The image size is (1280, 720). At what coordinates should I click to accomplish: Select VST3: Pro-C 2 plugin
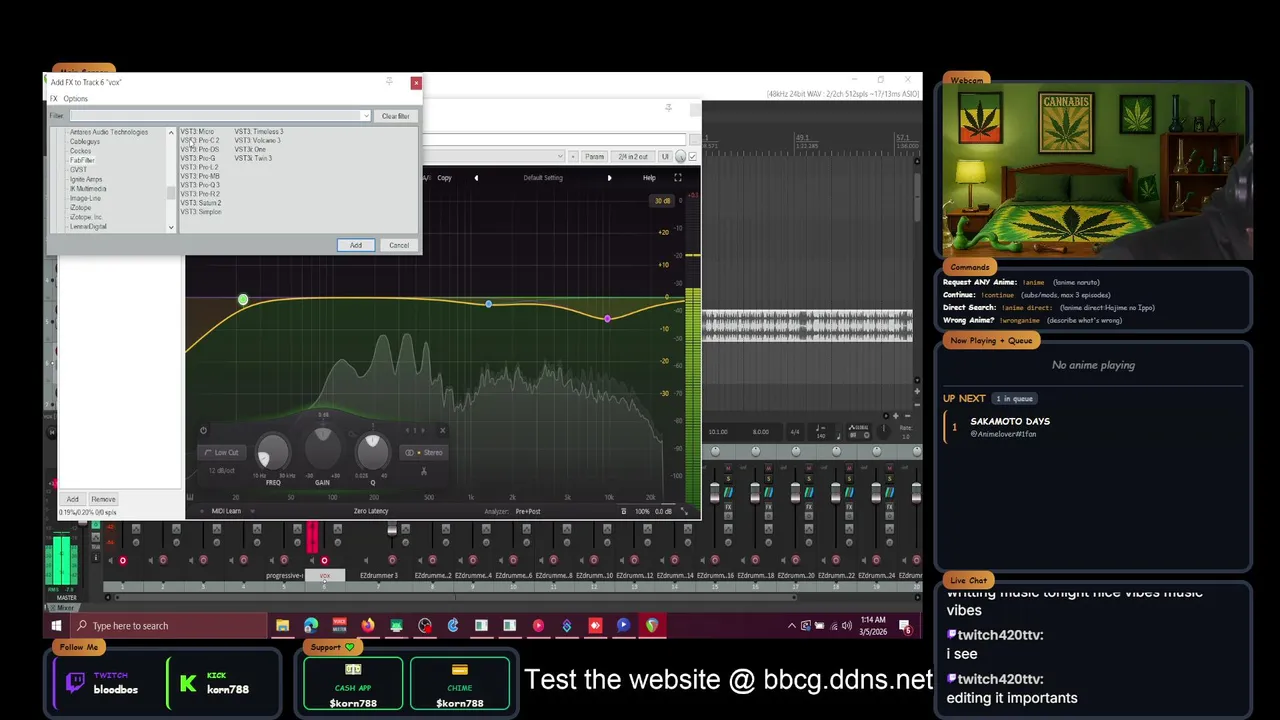200,141
